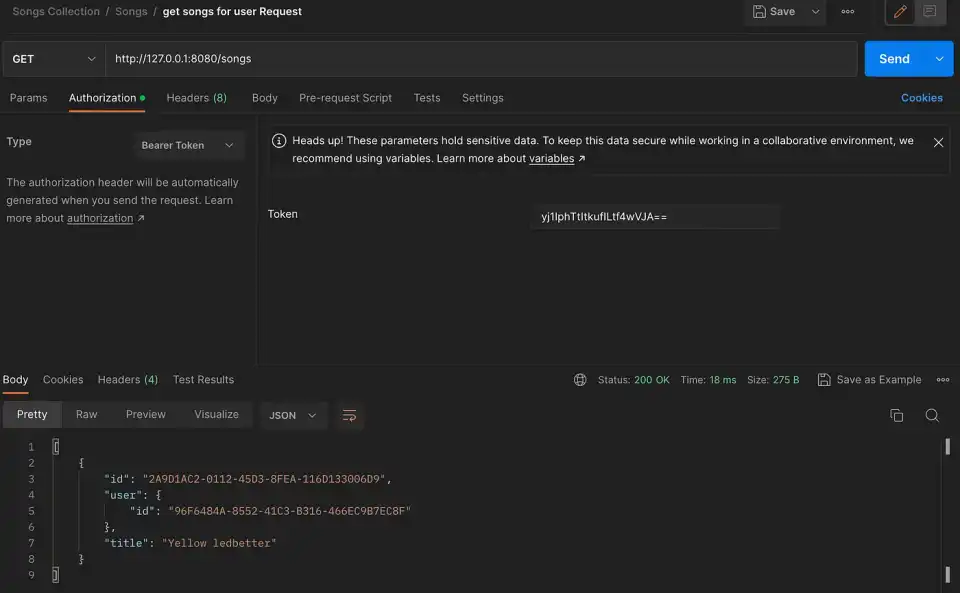The image size is (960, 593).
Task: Click the three-dot more options icon near Save
Action: point(848,12)
